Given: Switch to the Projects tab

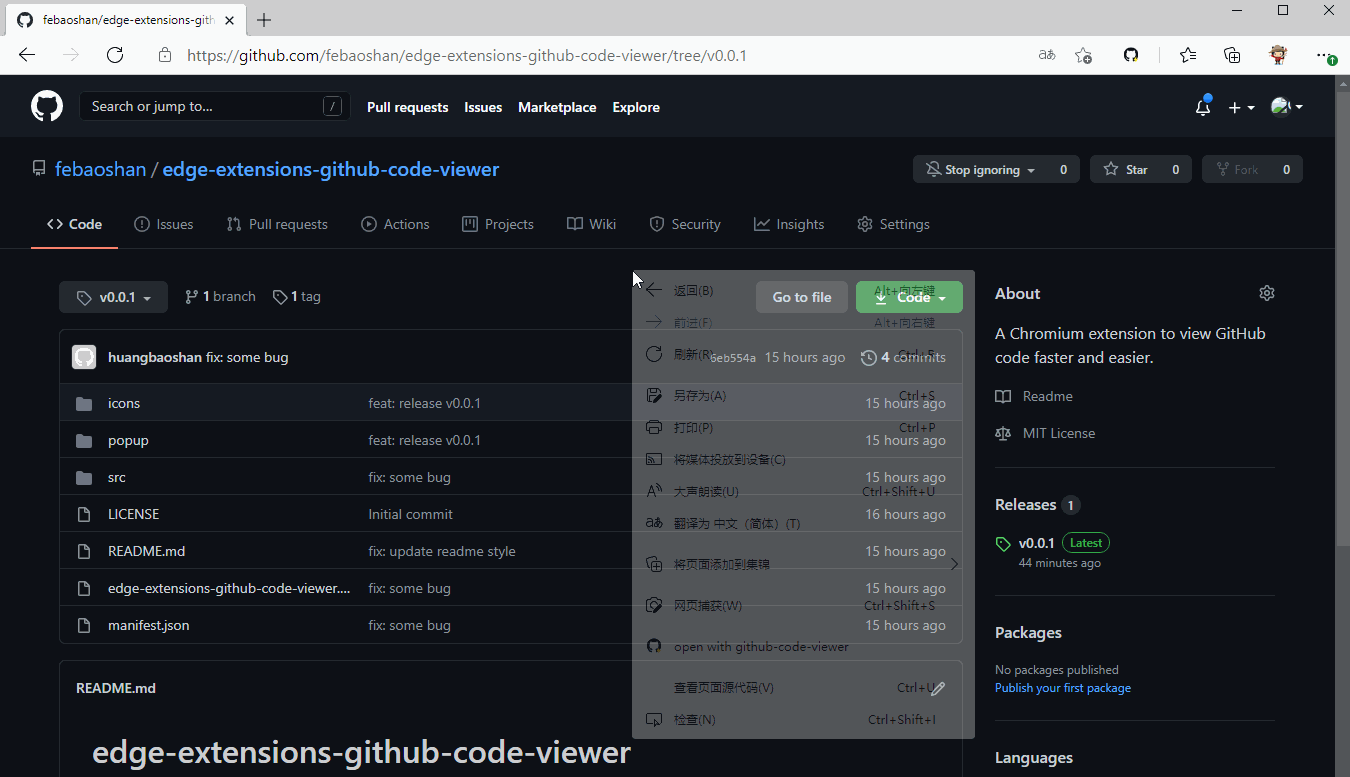Looking at the screenshot, I should 498,224.
